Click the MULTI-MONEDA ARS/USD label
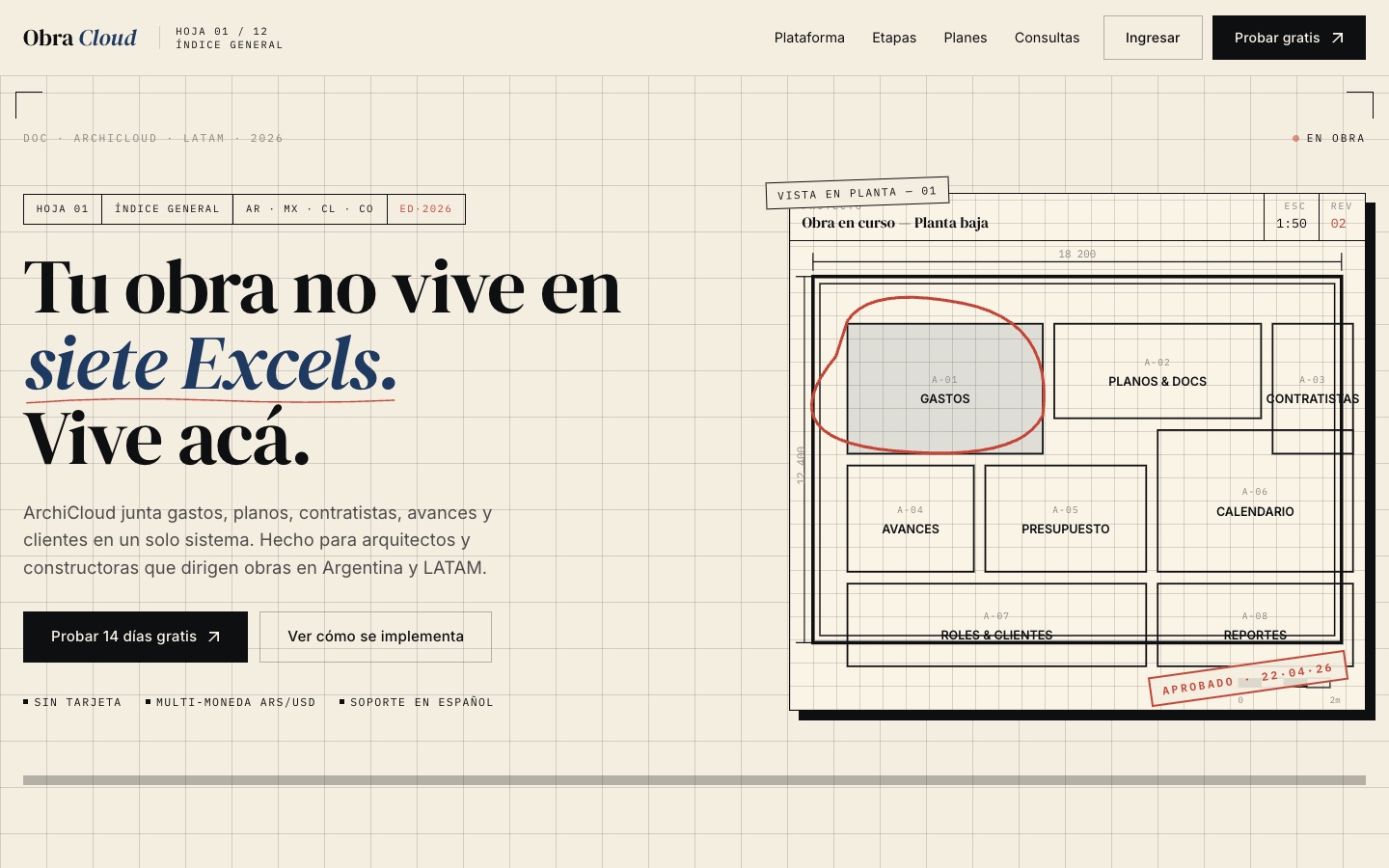This screenshot has height=868, width=1389. (x=231, y=702)
